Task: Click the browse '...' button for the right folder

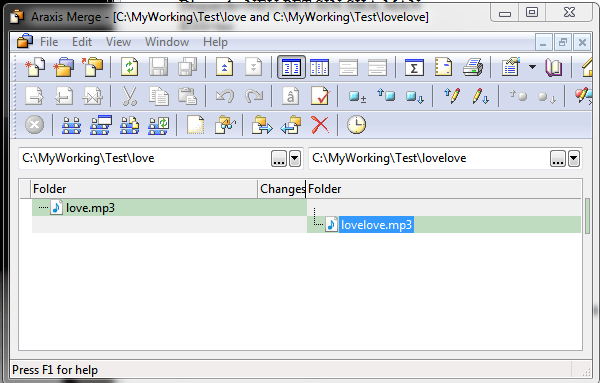Action: click(x=558, y=158)
